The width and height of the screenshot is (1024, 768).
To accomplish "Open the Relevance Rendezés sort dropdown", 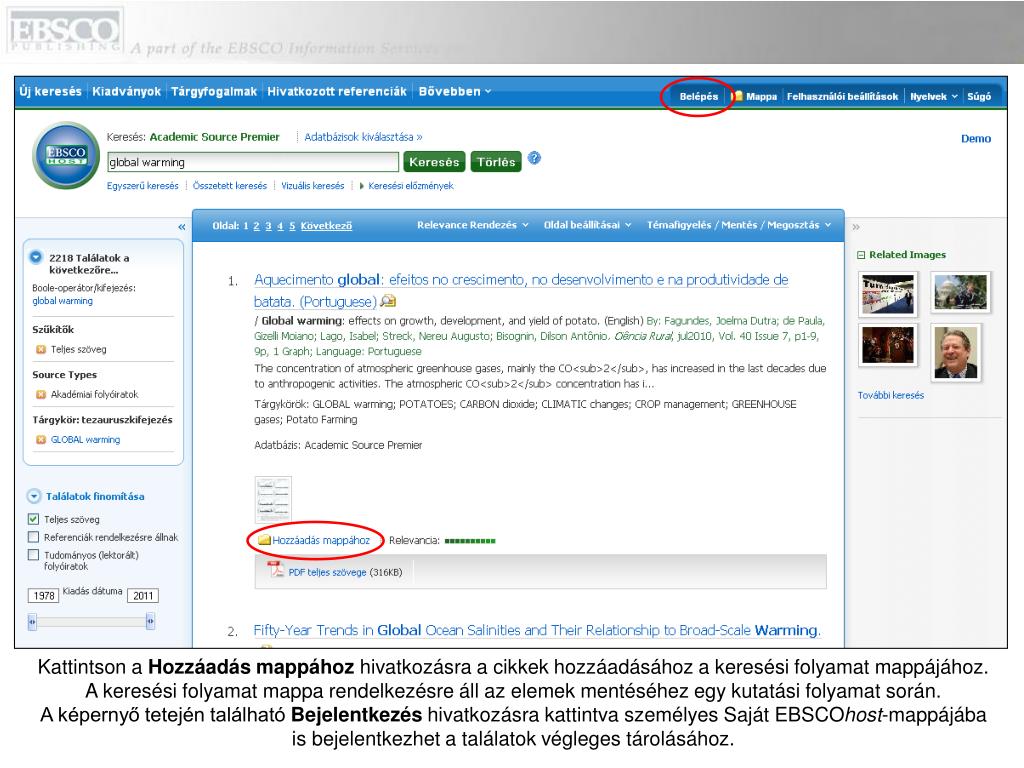I will 473,225.
